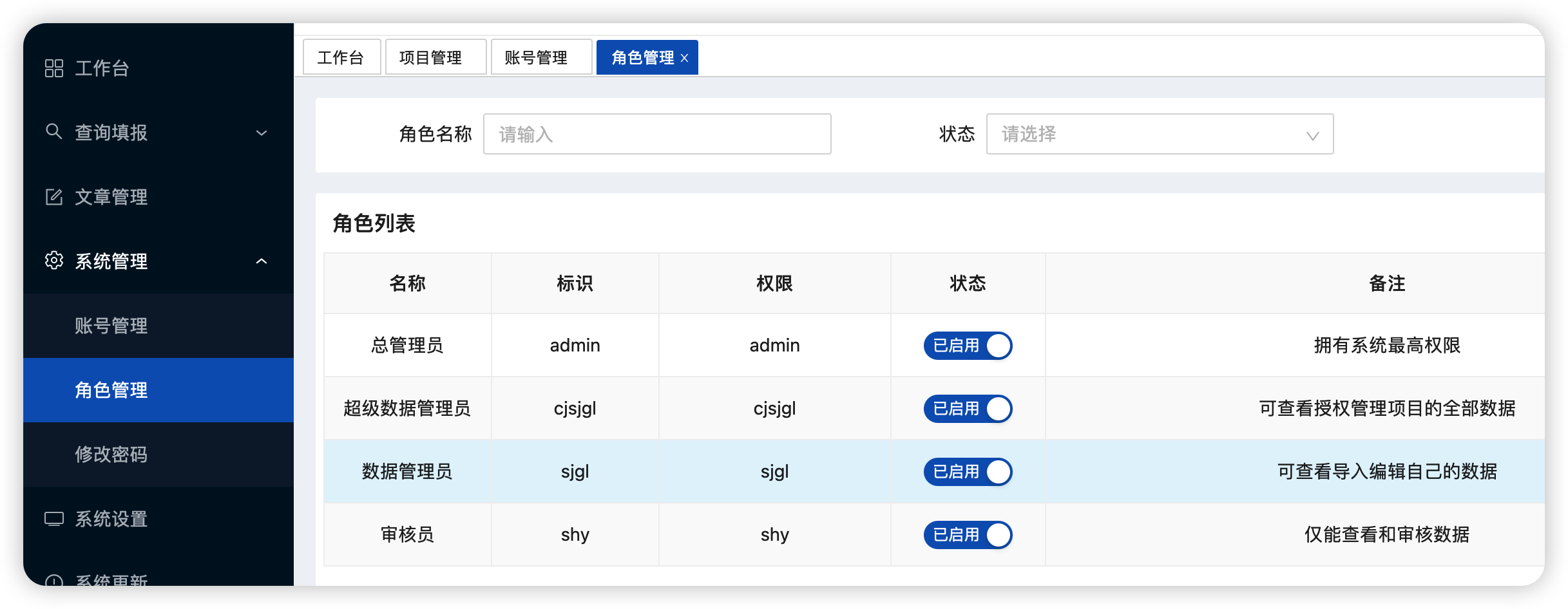Click the 数据管理员 name cell
1568x609 pixels.
pos(407,472)
